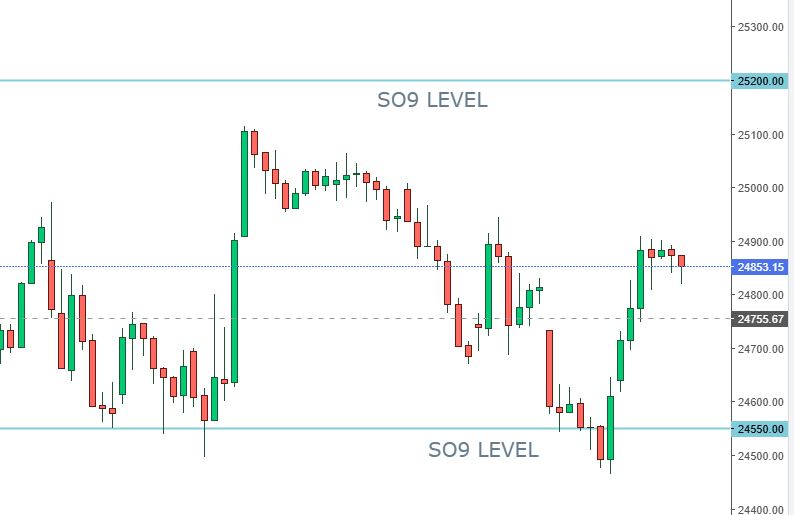Select the gray 24755.67 price label

[x=760, y=319]
